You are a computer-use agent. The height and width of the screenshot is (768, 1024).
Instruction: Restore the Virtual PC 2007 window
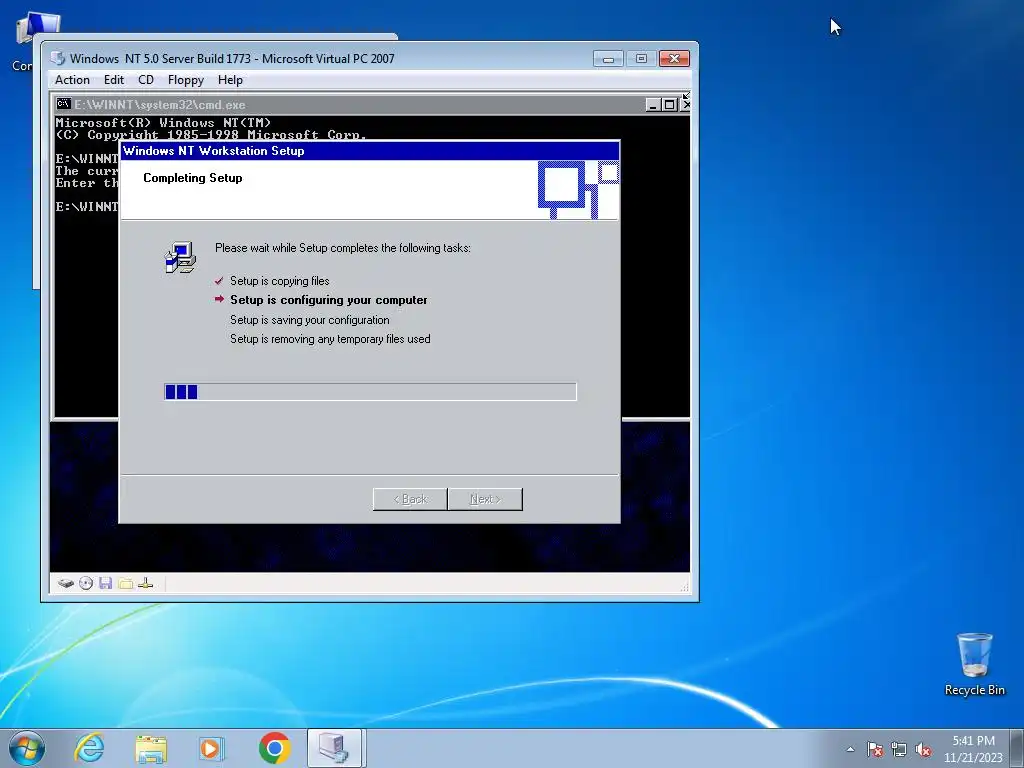tap(641, 59)
